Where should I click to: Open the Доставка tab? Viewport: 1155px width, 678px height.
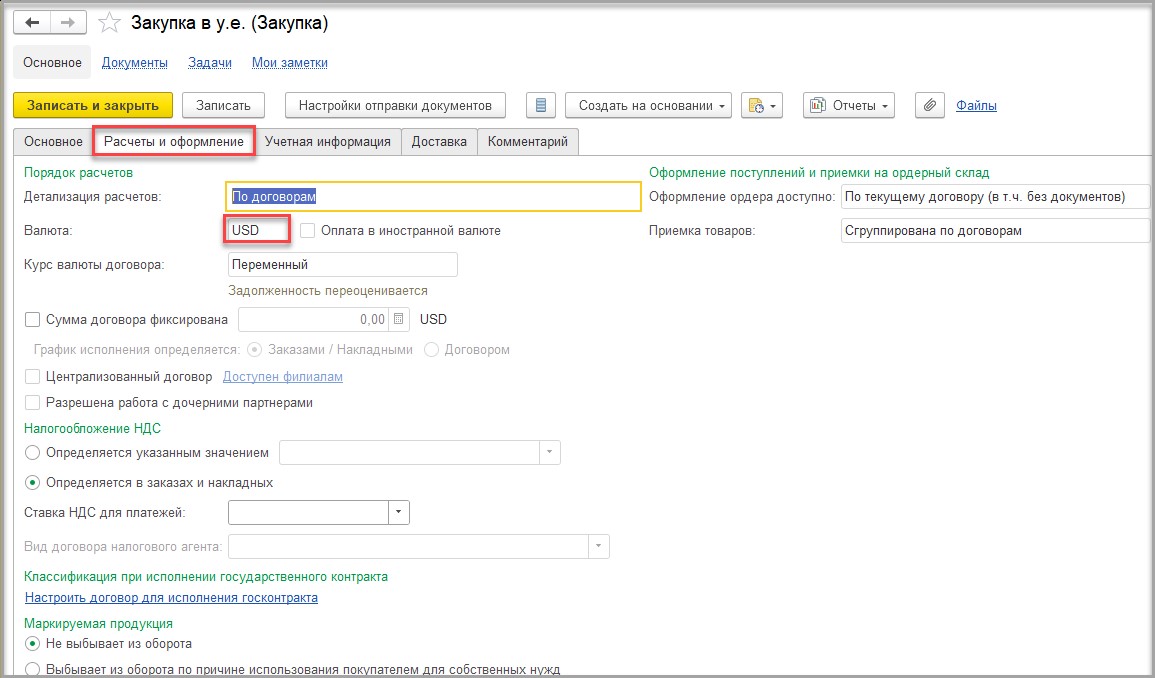tap(439, 142)
